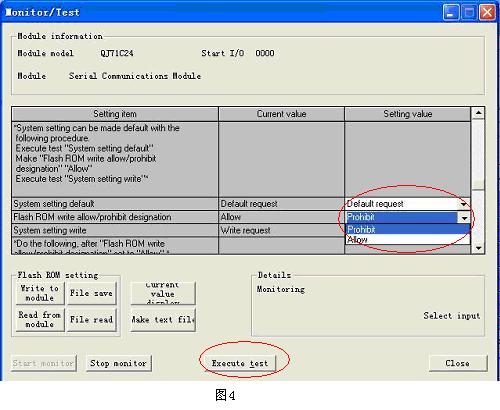Click the File save button
The height and width of the screenshot is (410, 500).
pos(92,293)
